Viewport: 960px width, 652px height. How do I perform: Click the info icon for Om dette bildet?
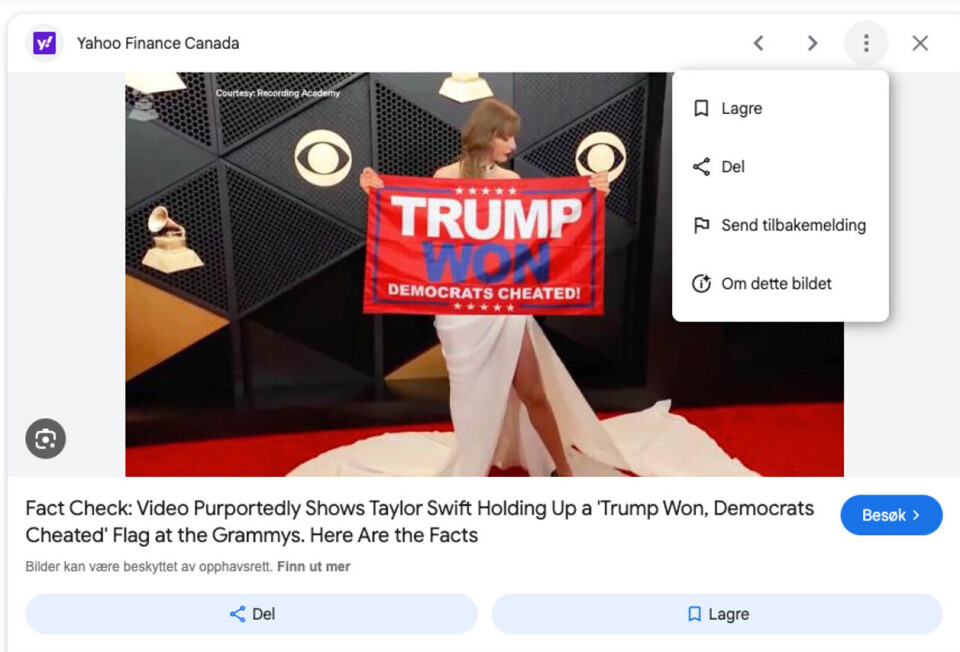(701, 283)
